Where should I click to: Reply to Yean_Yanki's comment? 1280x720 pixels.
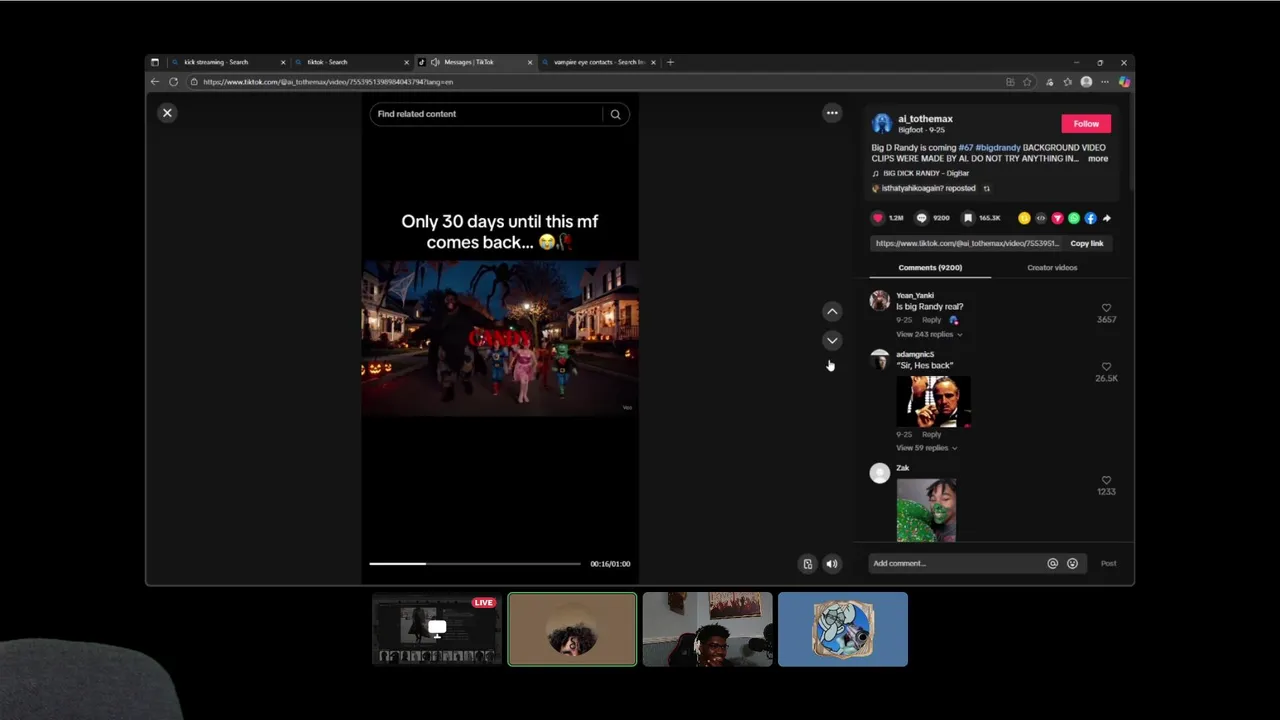coord(931,320)
